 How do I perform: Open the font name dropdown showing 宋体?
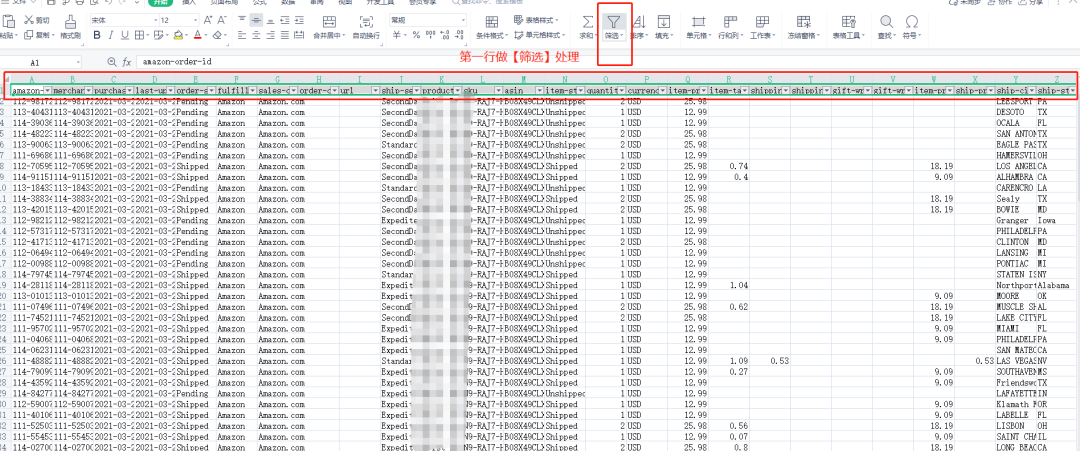point(118,19)
